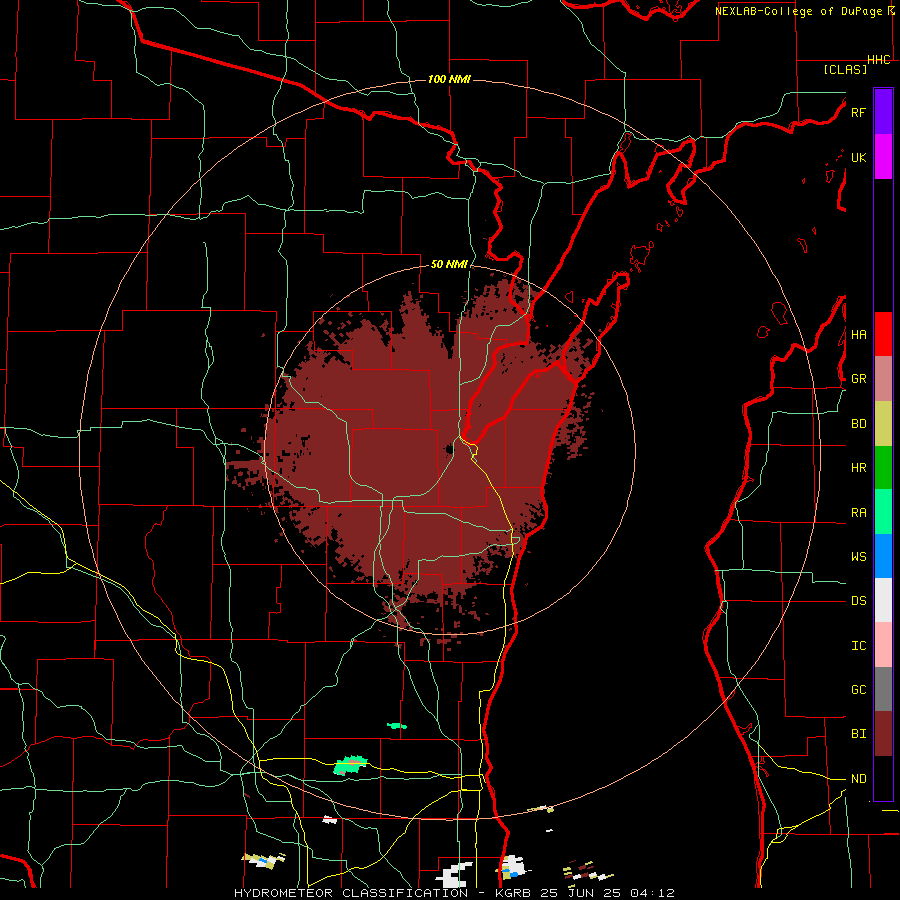Viewport: 900px width, 900px height.
Task: Select the gray GC legend color
Action: pyautogui.click(x=883, y=689)
